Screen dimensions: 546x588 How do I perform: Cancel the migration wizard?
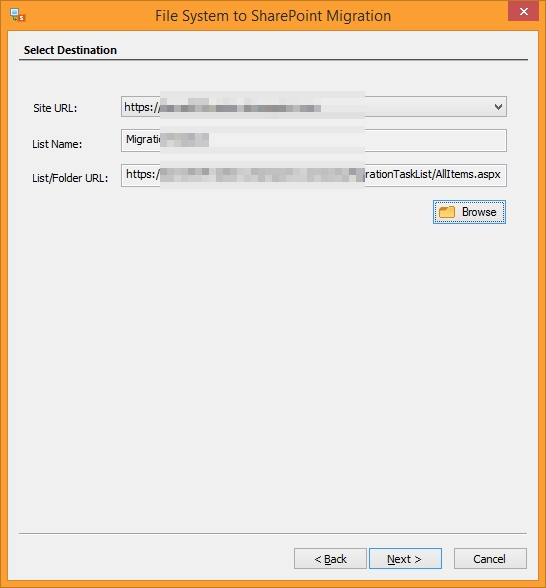(490, 559)
